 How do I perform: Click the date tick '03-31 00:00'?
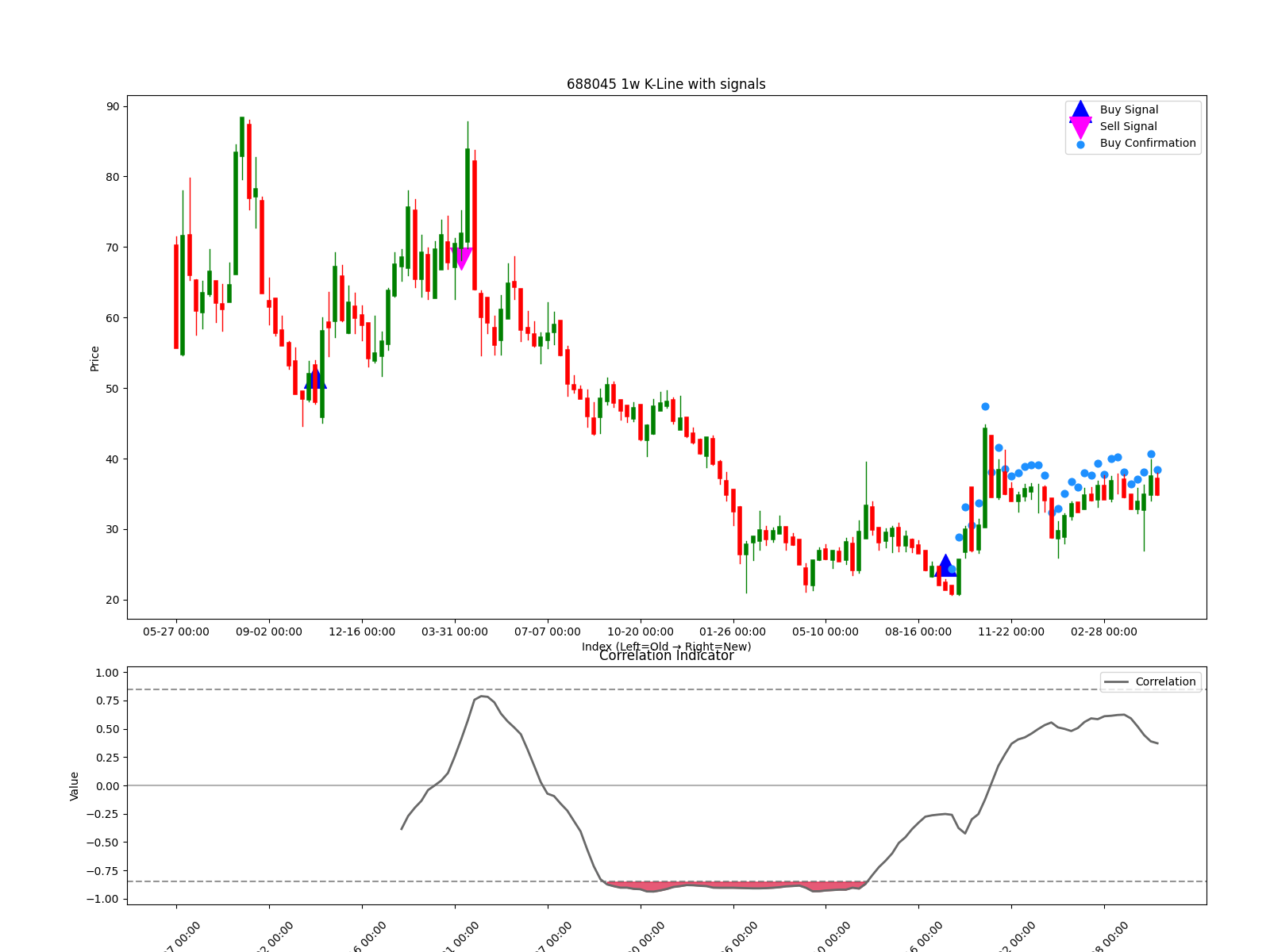click(x=455, y=631)
